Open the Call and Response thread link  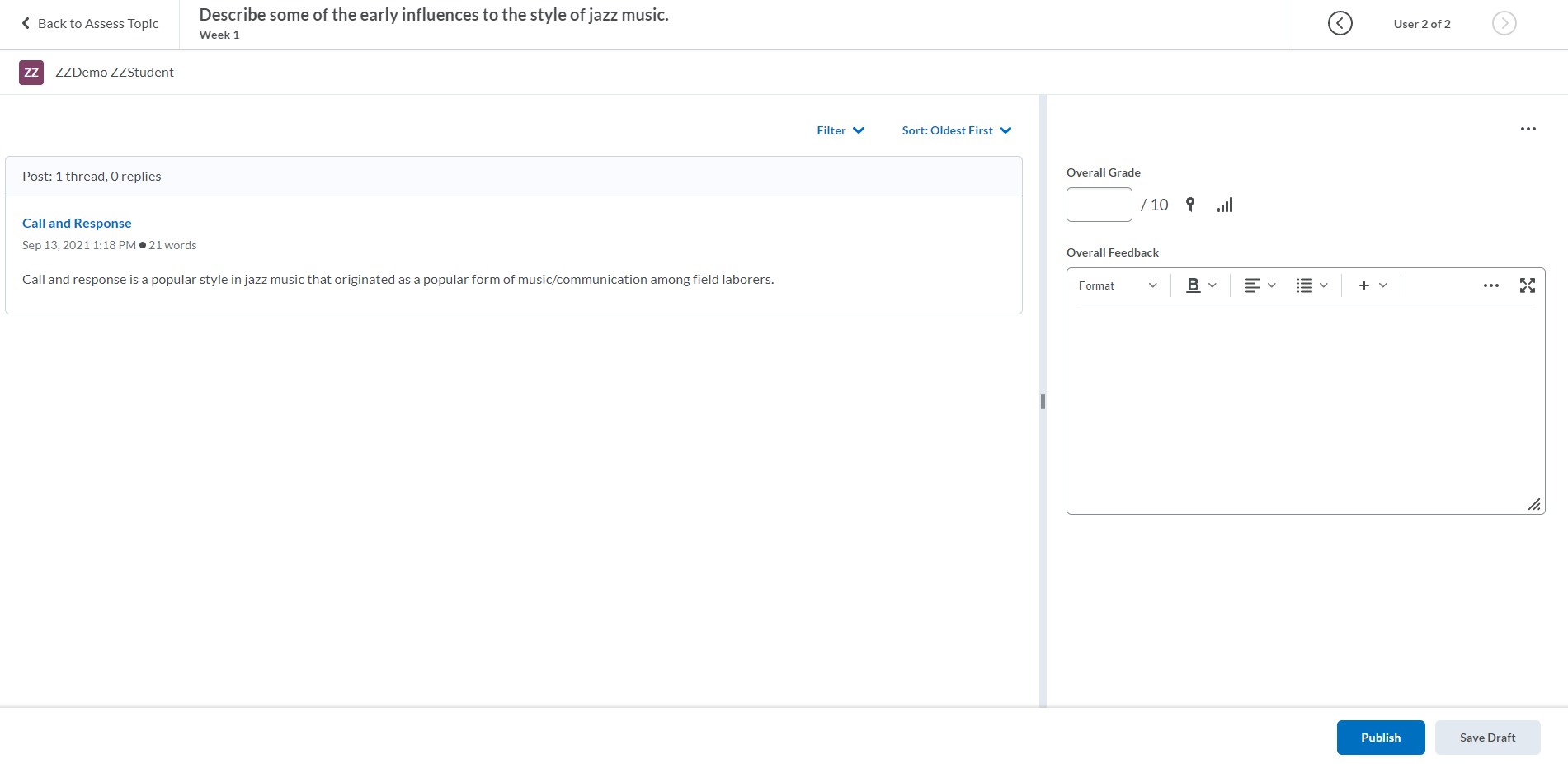(x=77, y=223)
